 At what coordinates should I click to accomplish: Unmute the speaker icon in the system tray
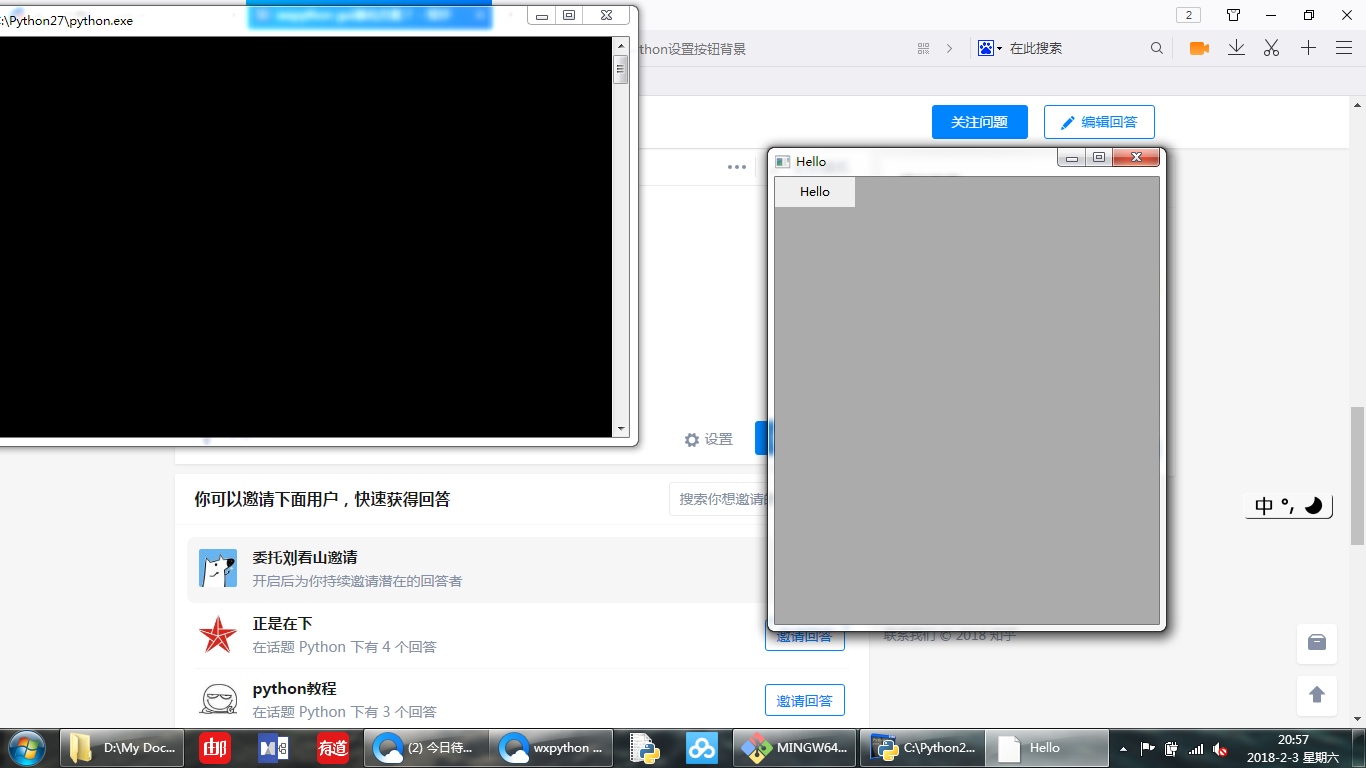[1220, 749]
